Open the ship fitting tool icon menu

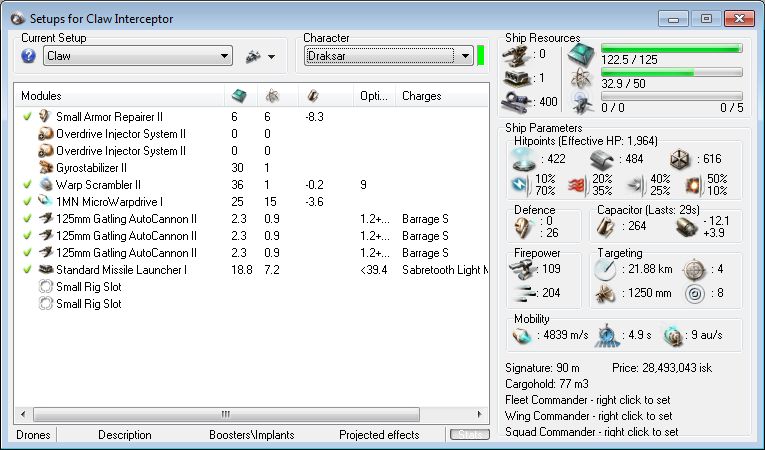pos(253,57)
